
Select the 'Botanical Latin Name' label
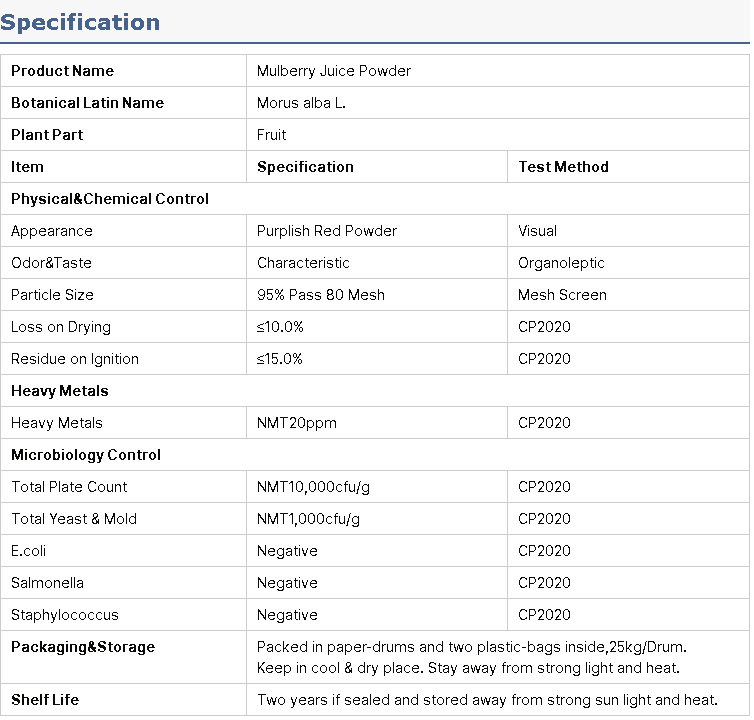coord(88,103)
